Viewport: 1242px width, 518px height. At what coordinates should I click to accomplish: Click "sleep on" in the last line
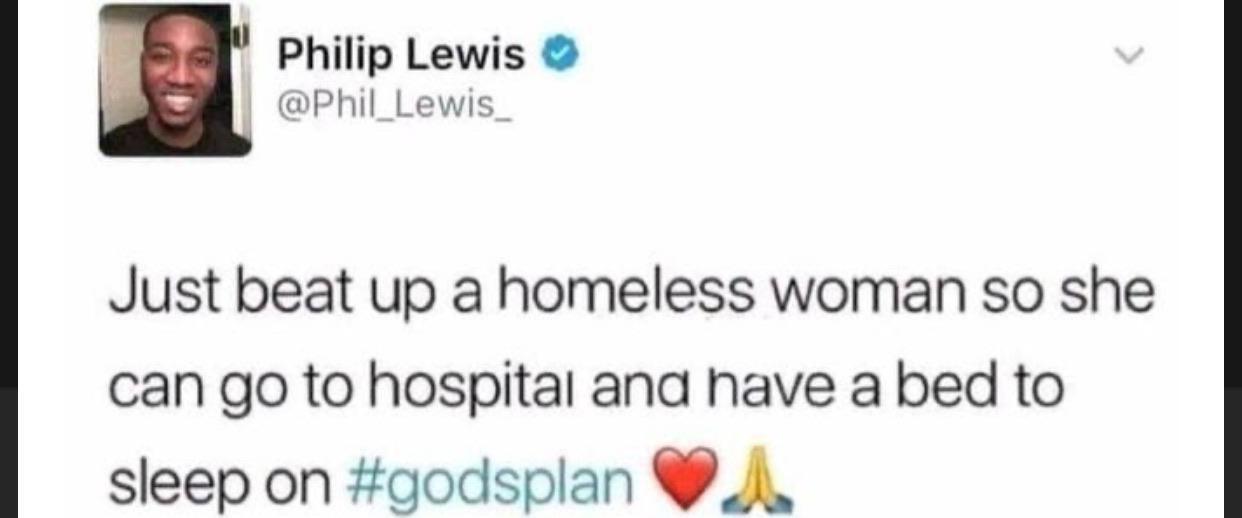pyautogui.click(x=218, y=485)
